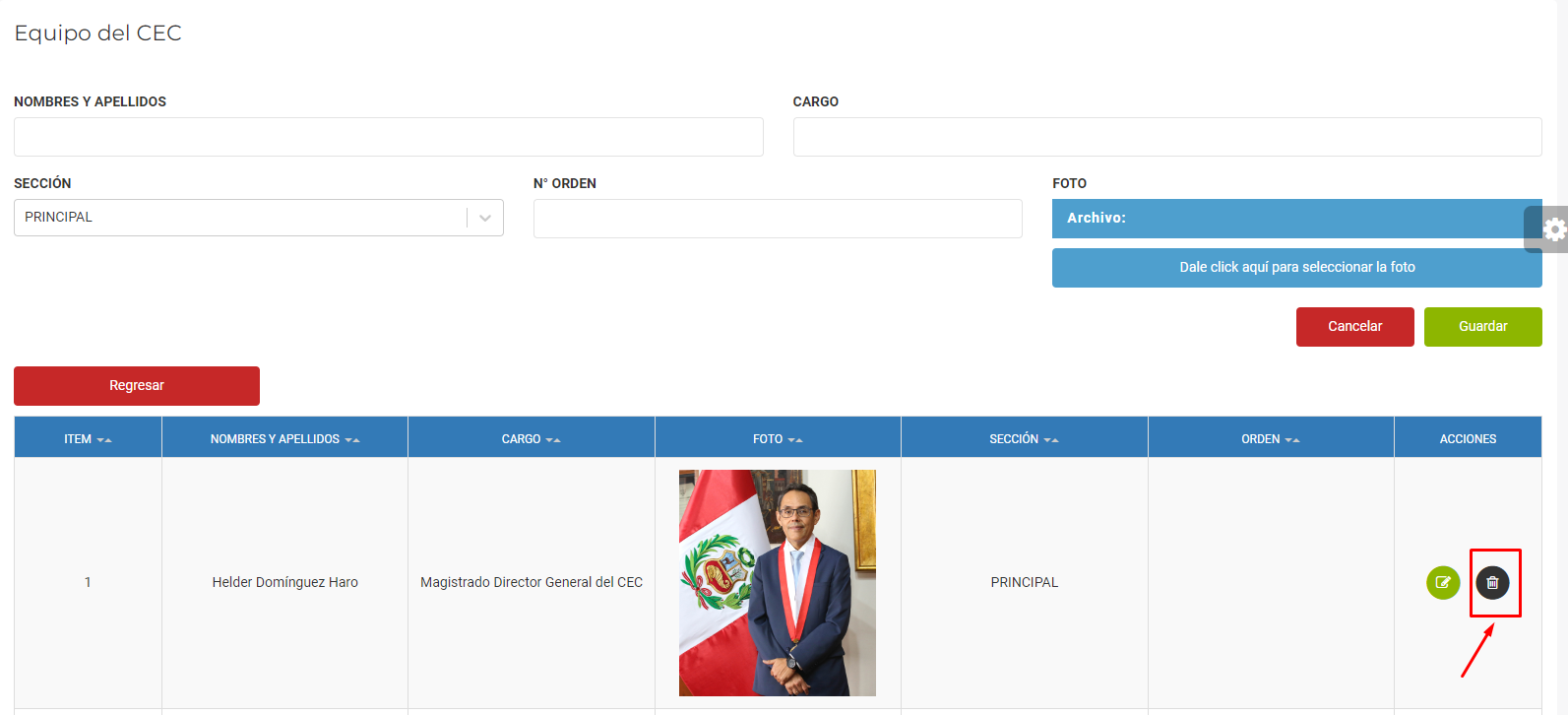Focus the Cargo text field
Screen dimensions: 1568x715
point(1166,137)
